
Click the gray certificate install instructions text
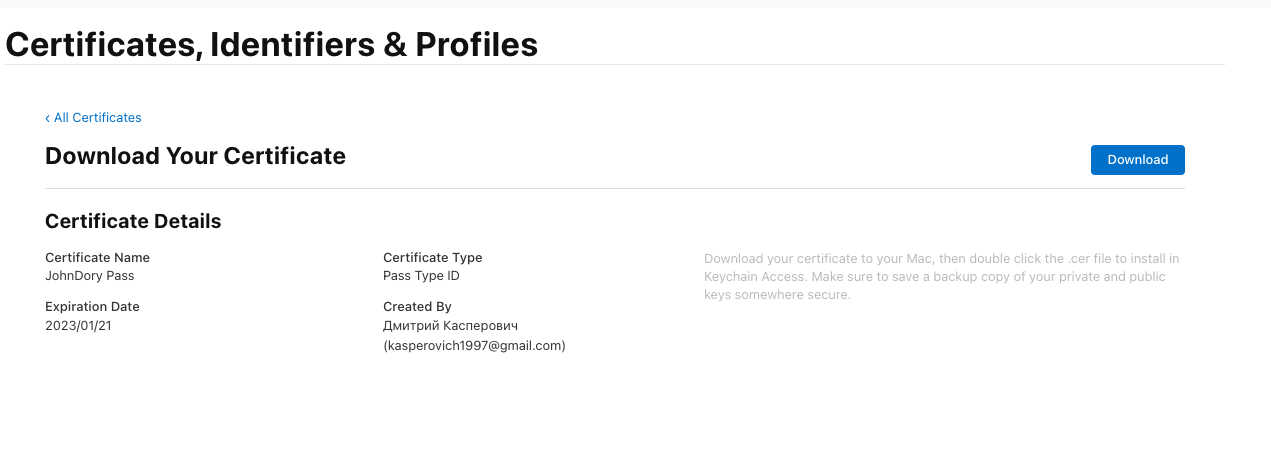pyautogui.click(x=940, y=277)
